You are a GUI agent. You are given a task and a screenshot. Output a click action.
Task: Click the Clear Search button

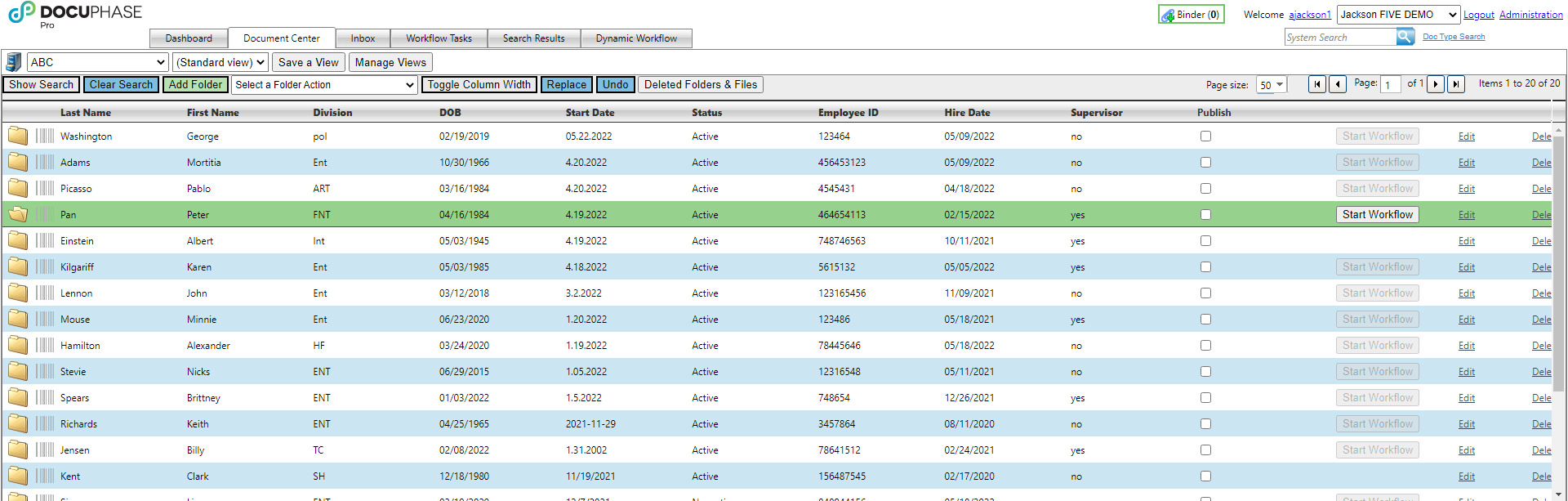(121, 85)
